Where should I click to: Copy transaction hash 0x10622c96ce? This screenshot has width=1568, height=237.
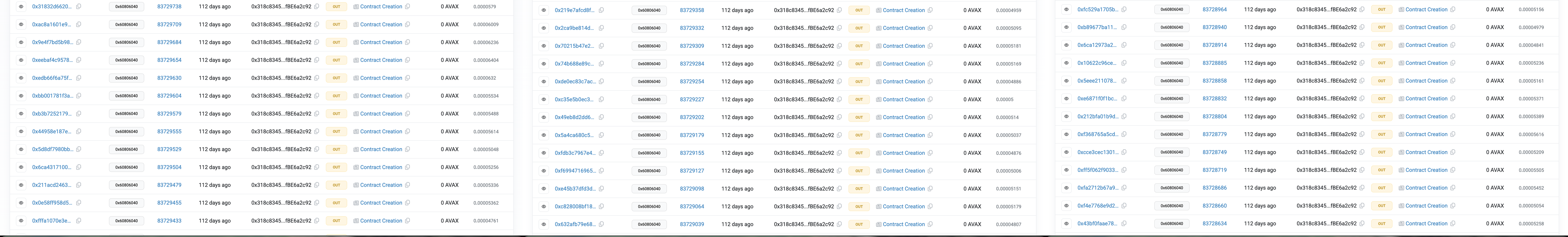coord(1124,63)
